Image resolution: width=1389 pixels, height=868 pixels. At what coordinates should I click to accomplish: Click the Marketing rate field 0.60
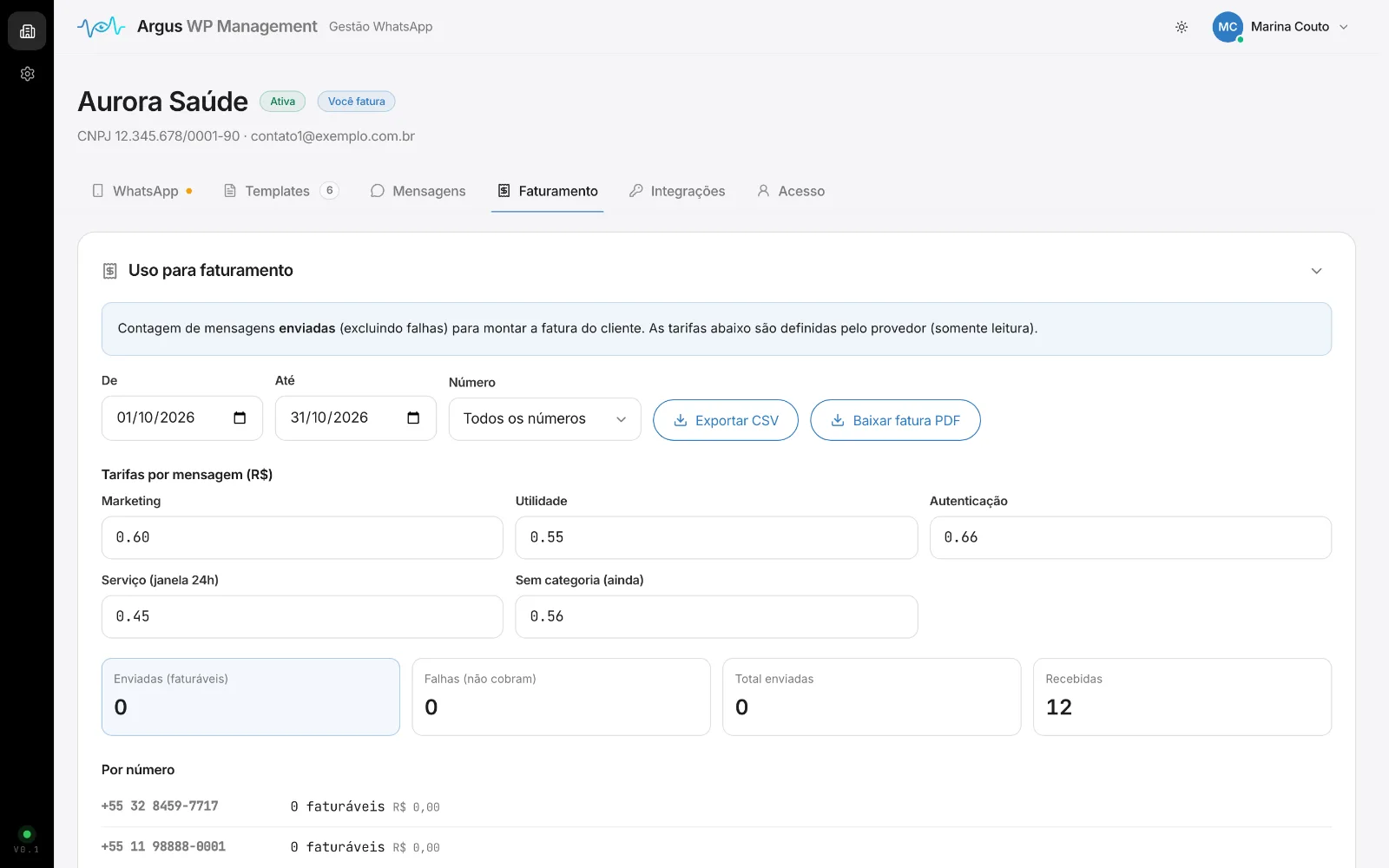coord(302,538)
